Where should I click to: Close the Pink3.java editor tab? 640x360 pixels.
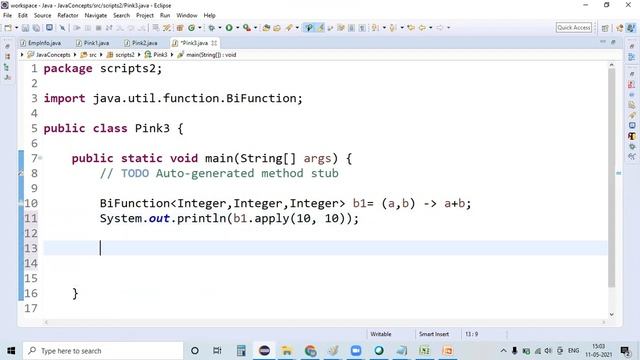pyautogui.click(x=214, y=43)
